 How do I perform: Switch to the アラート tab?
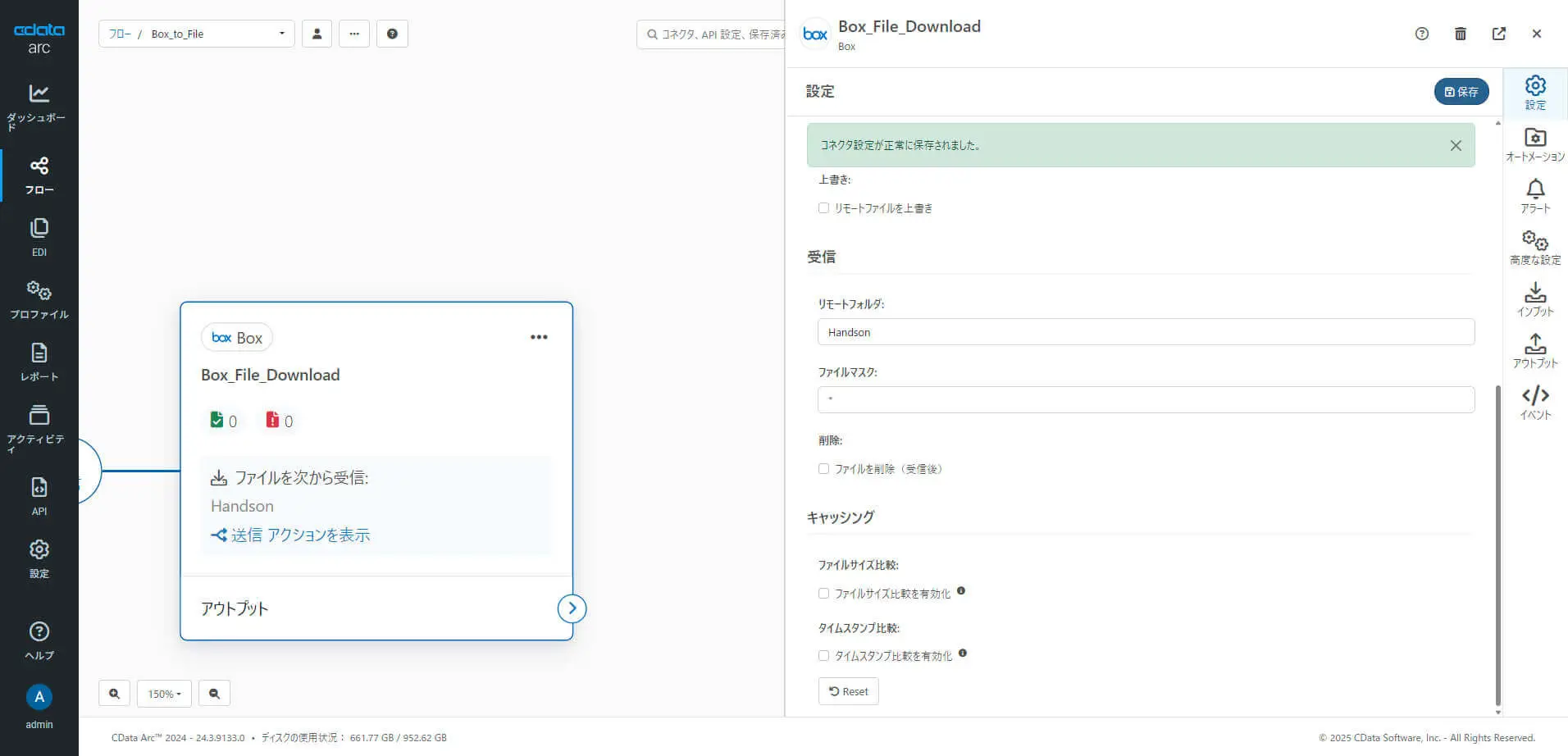click(1535, 196)
